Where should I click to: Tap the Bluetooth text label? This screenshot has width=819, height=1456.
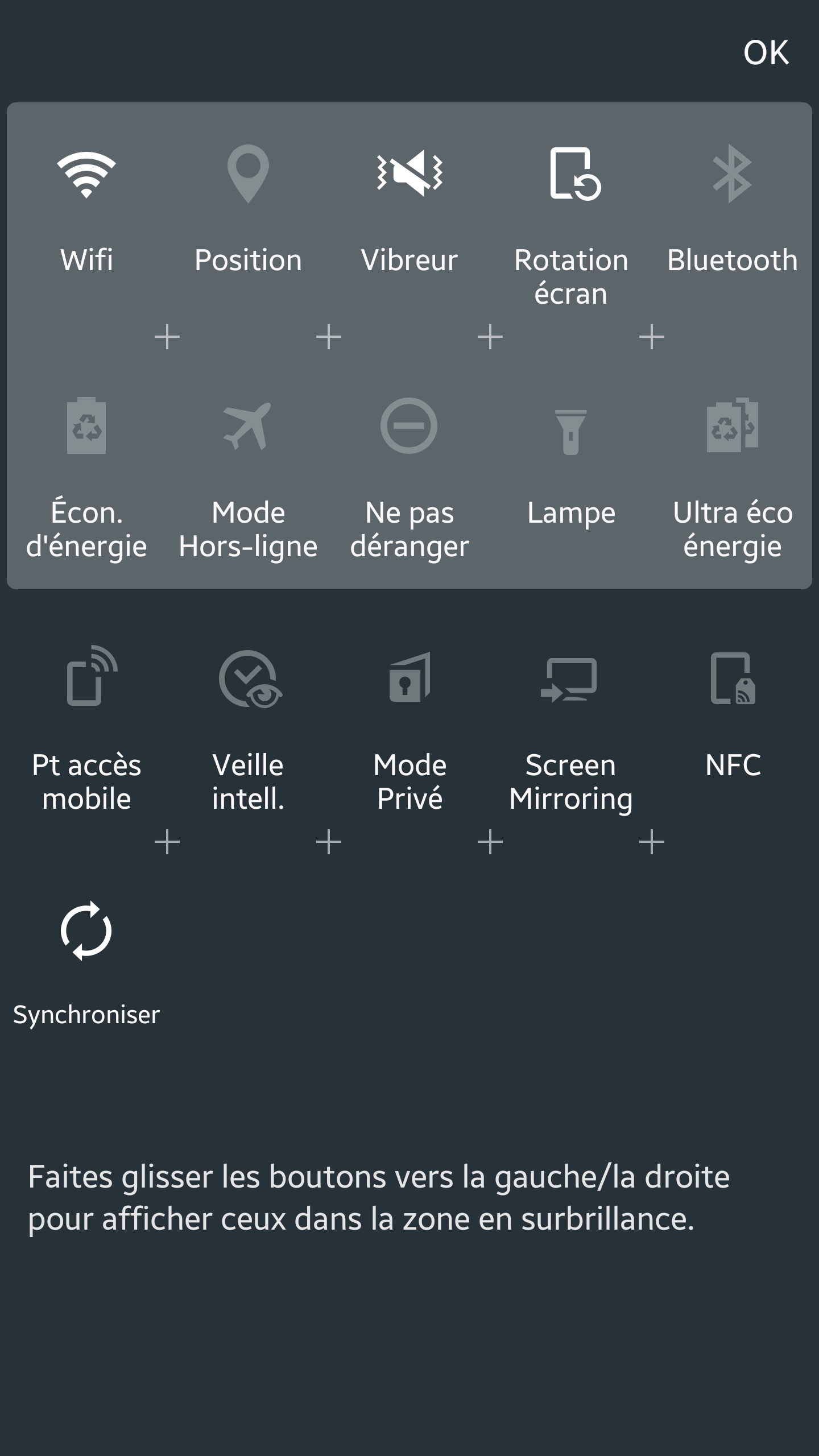point(733,260)
